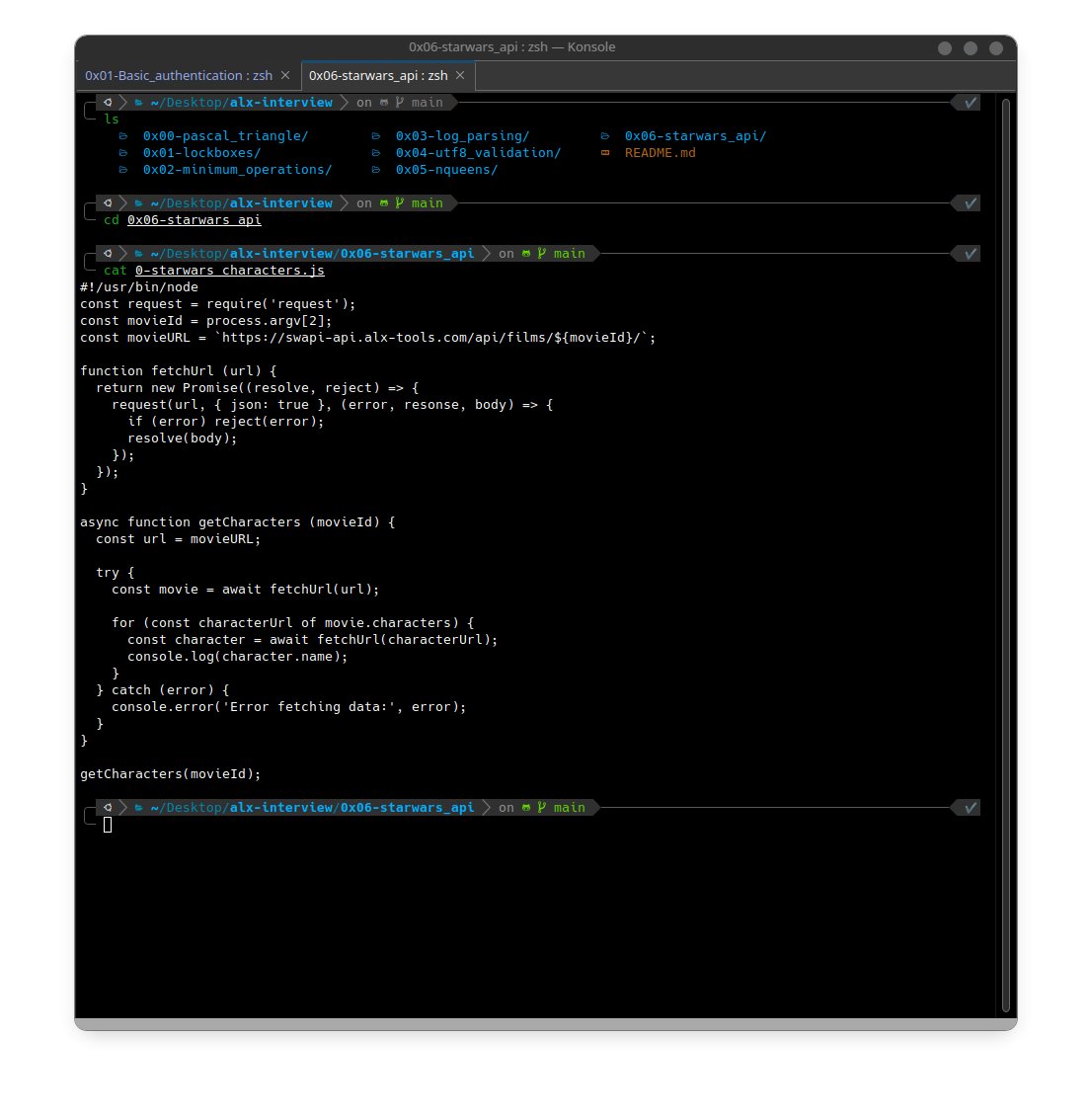Click the getCharacters(movieId); line
This screenshot has width=1092, height=1115.
[x=171, y=774]
